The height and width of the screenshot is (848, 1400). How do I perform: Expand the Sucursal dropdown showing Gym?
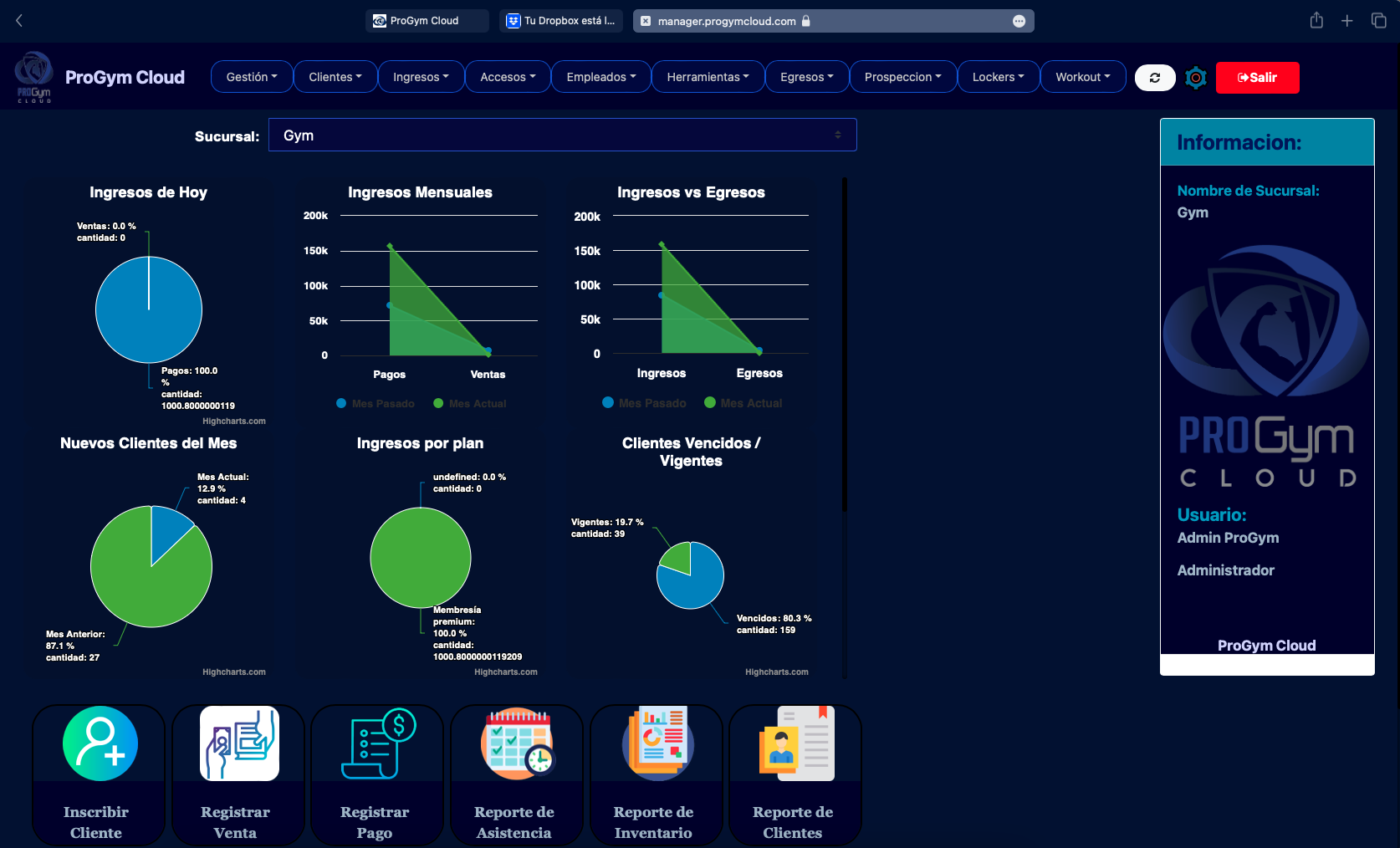562,135
